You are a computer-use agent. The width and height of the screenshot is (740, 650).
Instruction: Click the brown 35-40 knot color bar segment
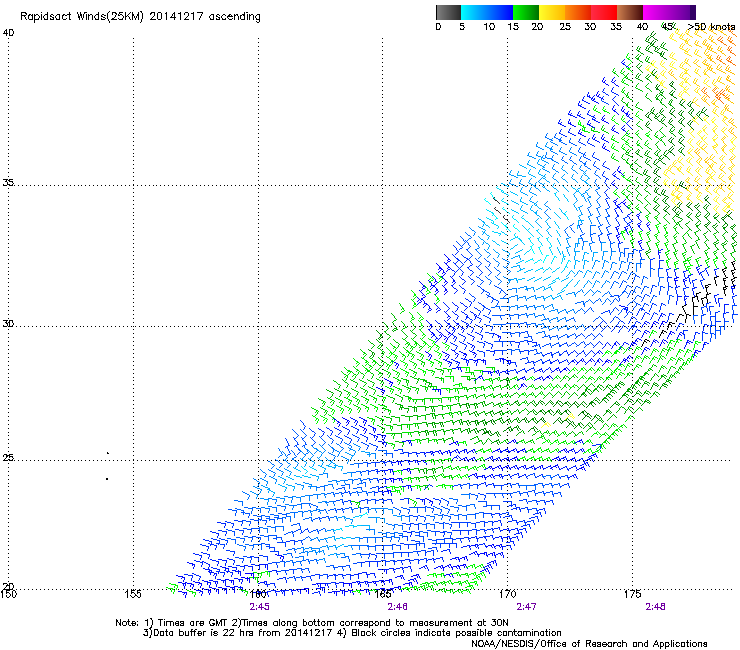[630, 12]
